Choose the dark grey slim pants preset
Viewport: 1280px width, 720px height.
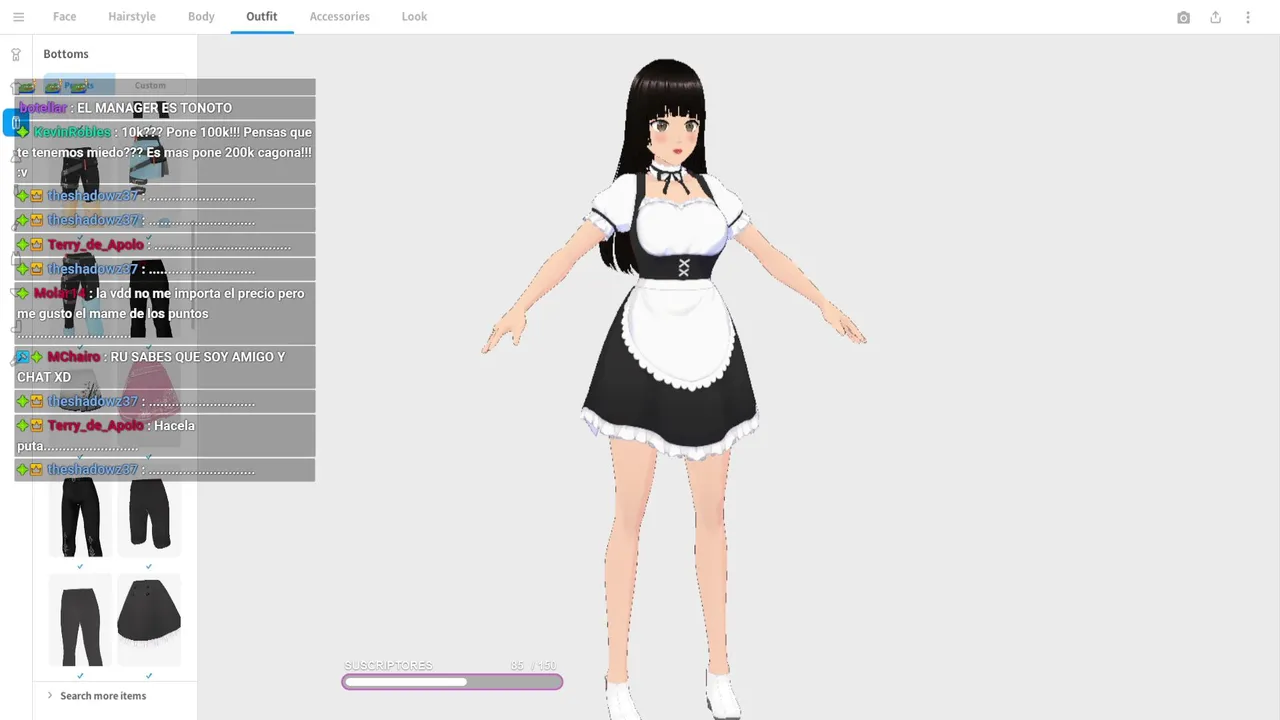tap(81, 620)
